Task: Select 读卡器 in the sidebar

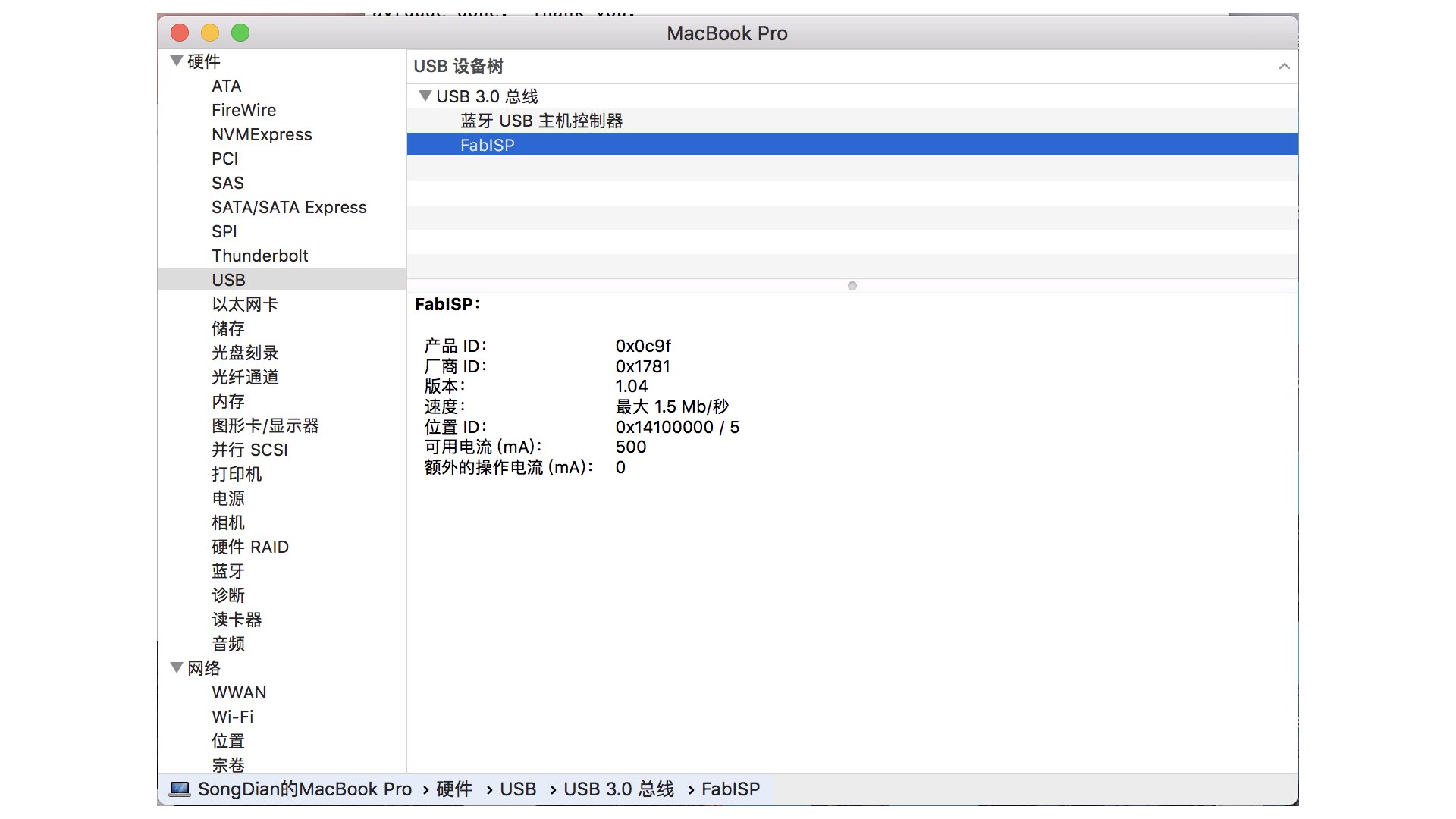Action: coord(237,620)
